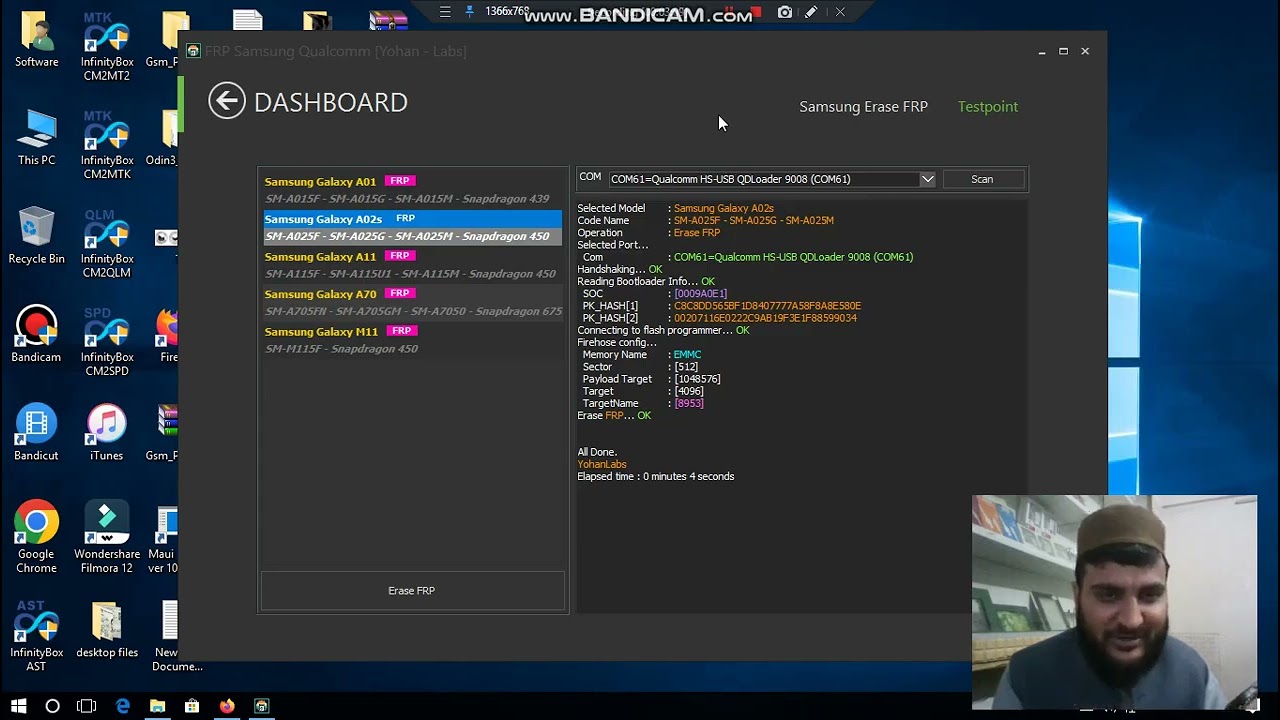Select Samsung Galaxy A01 from model list
This screenshot has height=720, width=1280.
[x=412, y=189]
